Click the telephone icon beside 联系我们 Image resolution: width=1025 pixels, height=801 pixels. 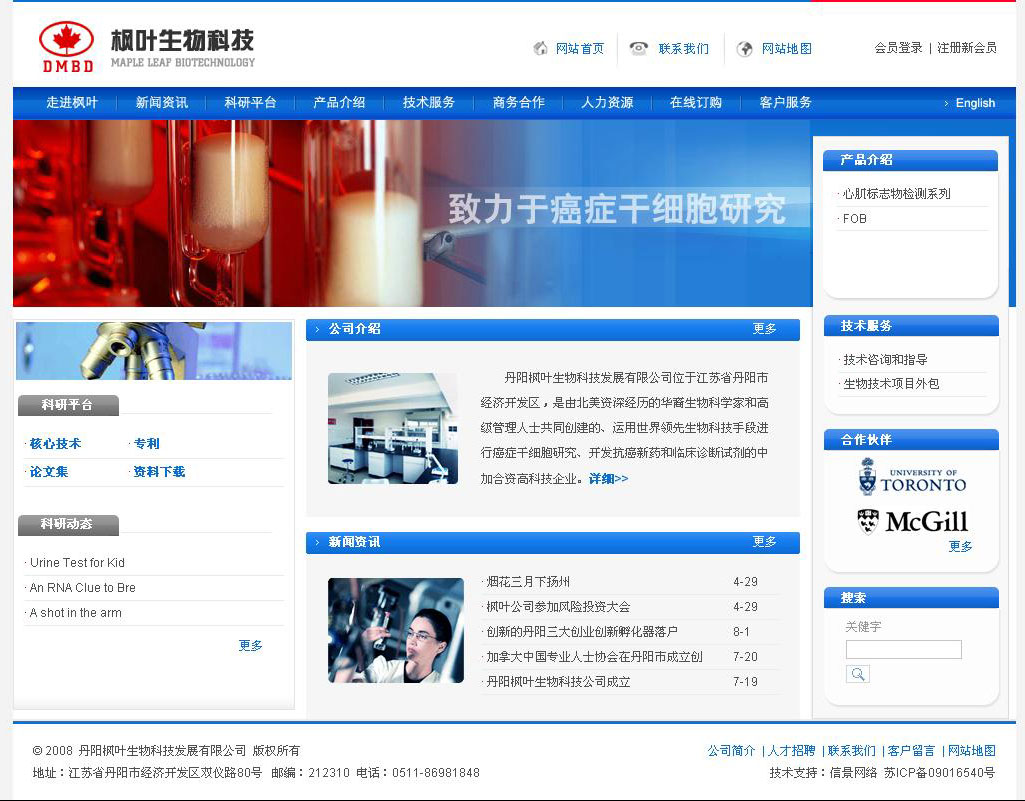point(638,49)
